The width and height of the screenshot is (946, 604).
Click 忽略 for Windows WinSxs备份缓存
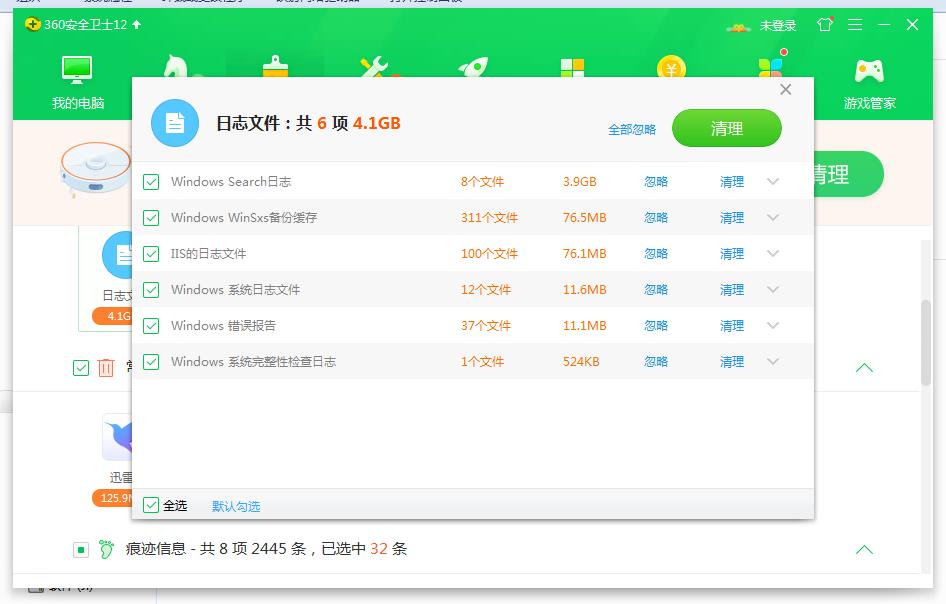tap(656, 218)
